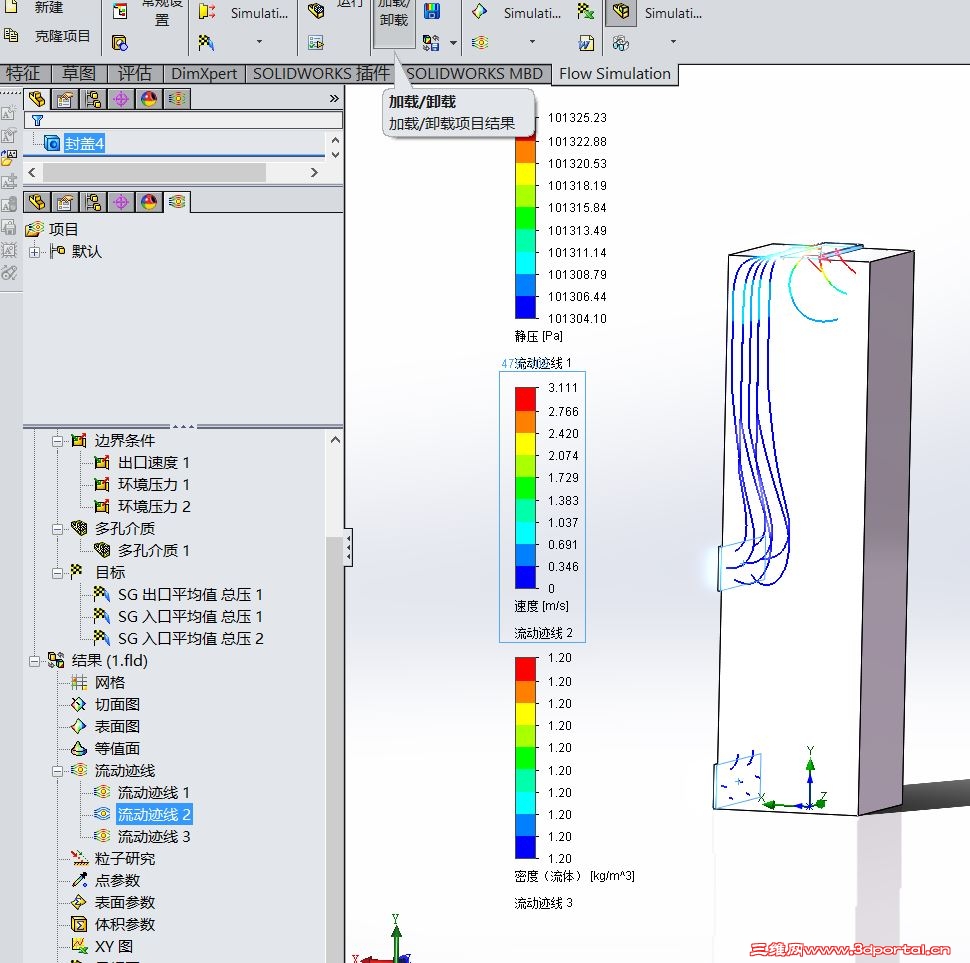Click the feature tree filter input field
The width and height of the screenshot is (970, 963).
[183, 120]
